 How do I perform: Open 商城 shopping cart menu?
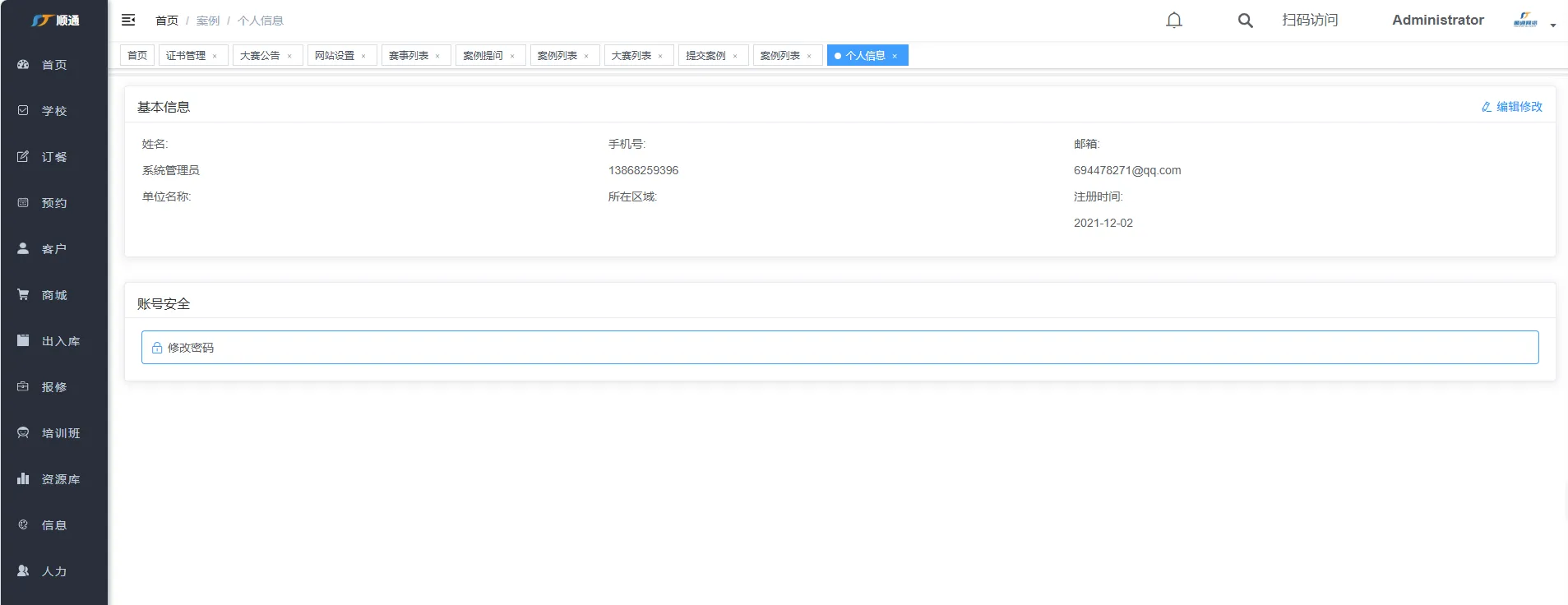53,295
